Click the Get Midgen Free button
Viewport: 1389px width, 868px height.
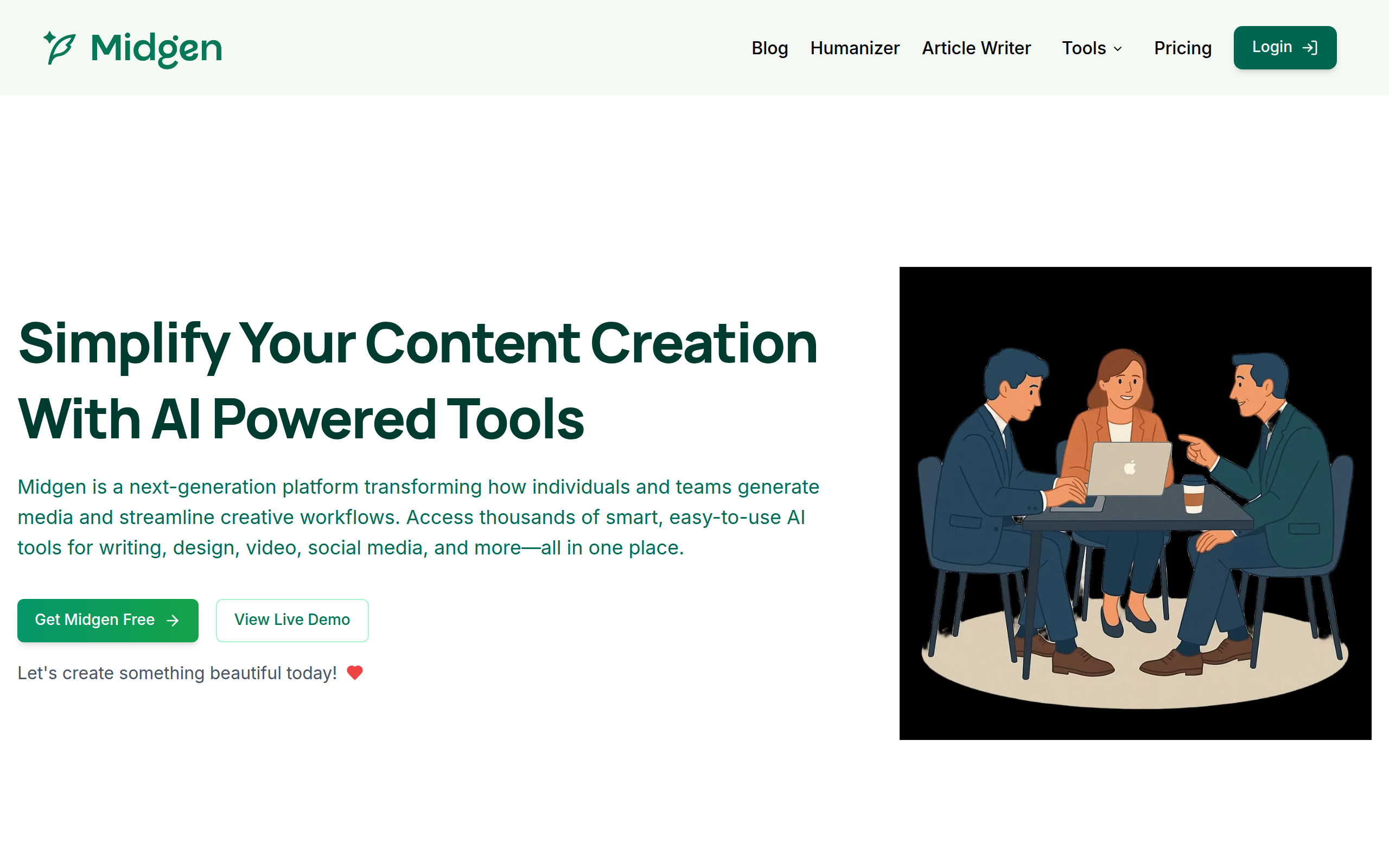pyautogui.click(x=95, y=620)
